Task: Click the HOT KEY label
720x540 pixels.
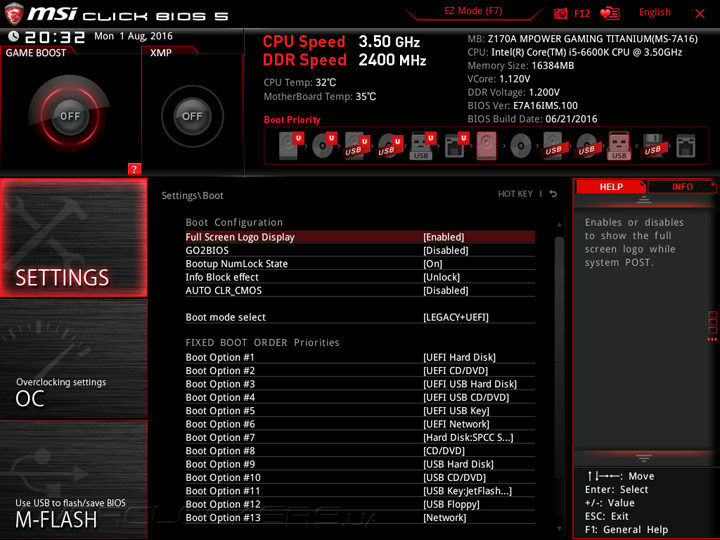Action: click(x=515, y=194)
